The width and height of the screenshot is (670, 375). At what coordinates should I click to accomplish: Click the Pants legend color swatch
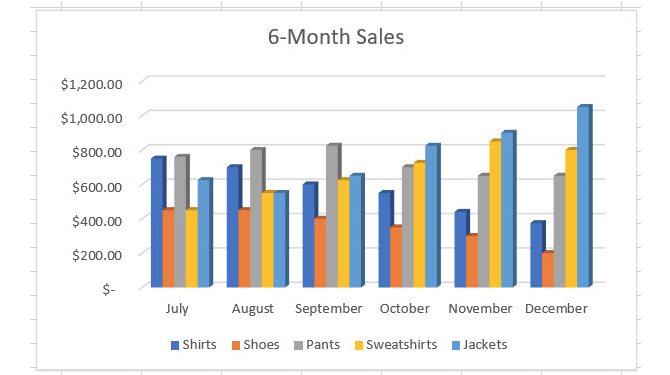[x=299, y=346]
